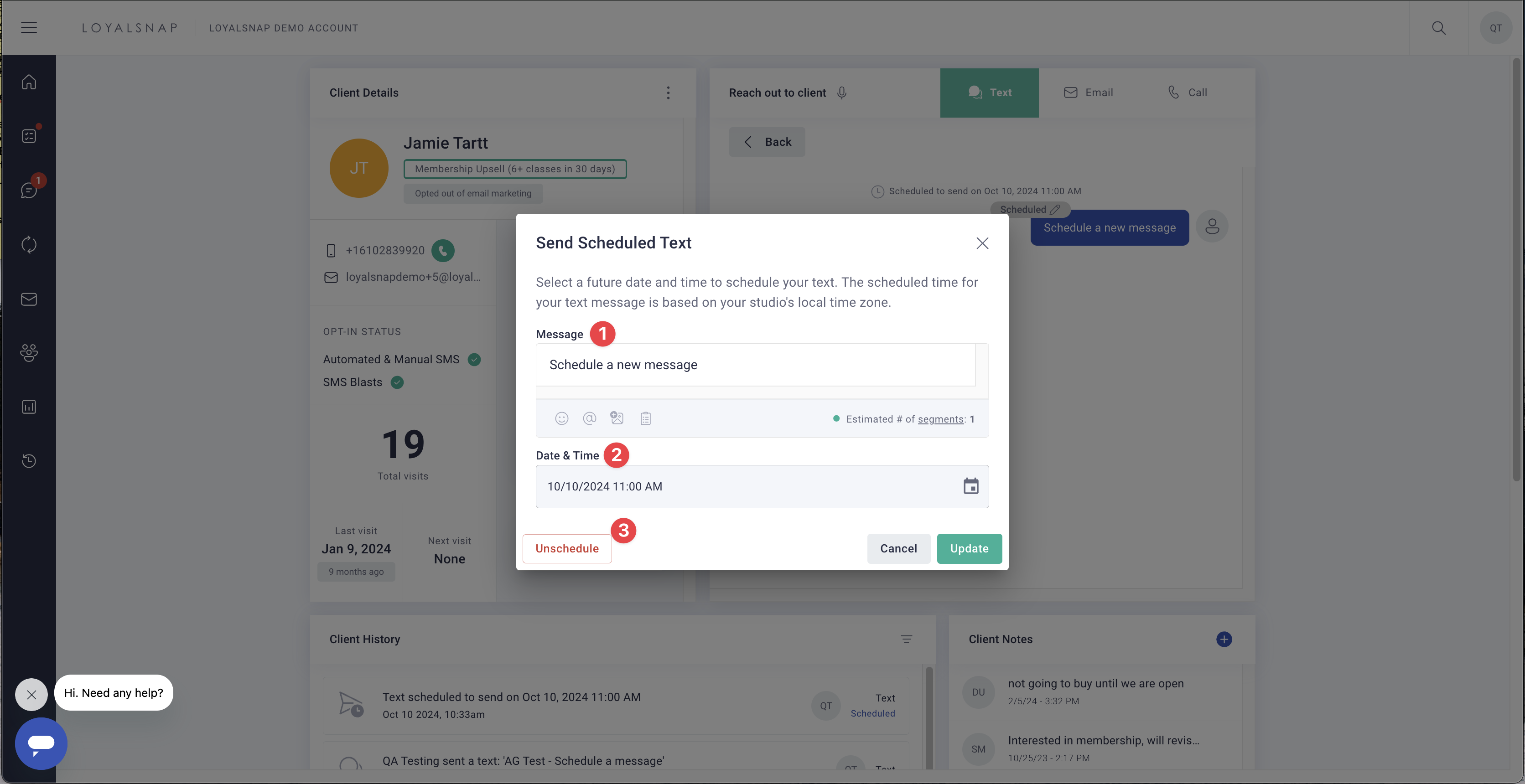Image resolution: width=1525 pixels, height=784 pixels.
Task: Click the emoji picker icon in message toolbar
Action: click(561, 418)
